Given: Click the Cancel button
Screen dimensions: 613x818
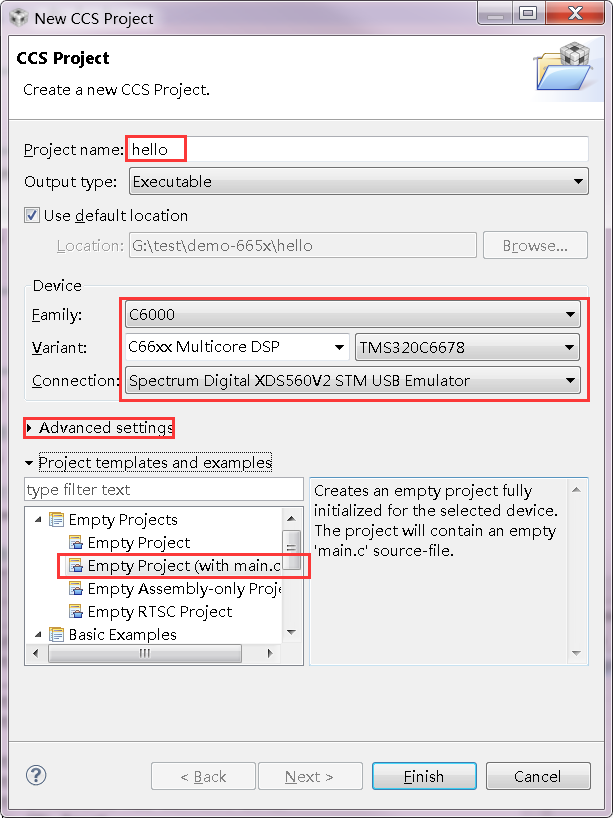Looking at the screenshot, I should pos(538,776).
